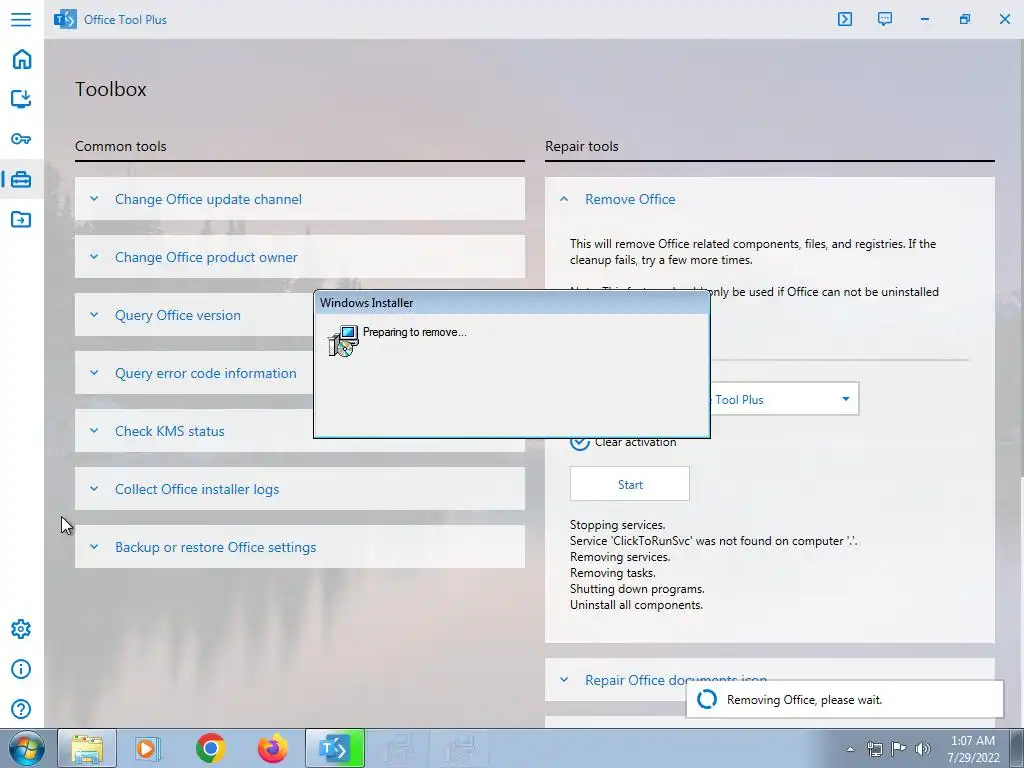Launch Firefox from taskbar
The image size is (1024, 768).
272,748
